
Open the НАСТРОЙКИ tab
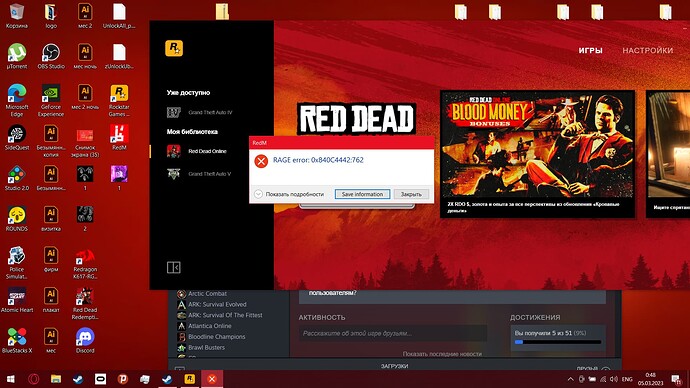click(x=647, y=51)
